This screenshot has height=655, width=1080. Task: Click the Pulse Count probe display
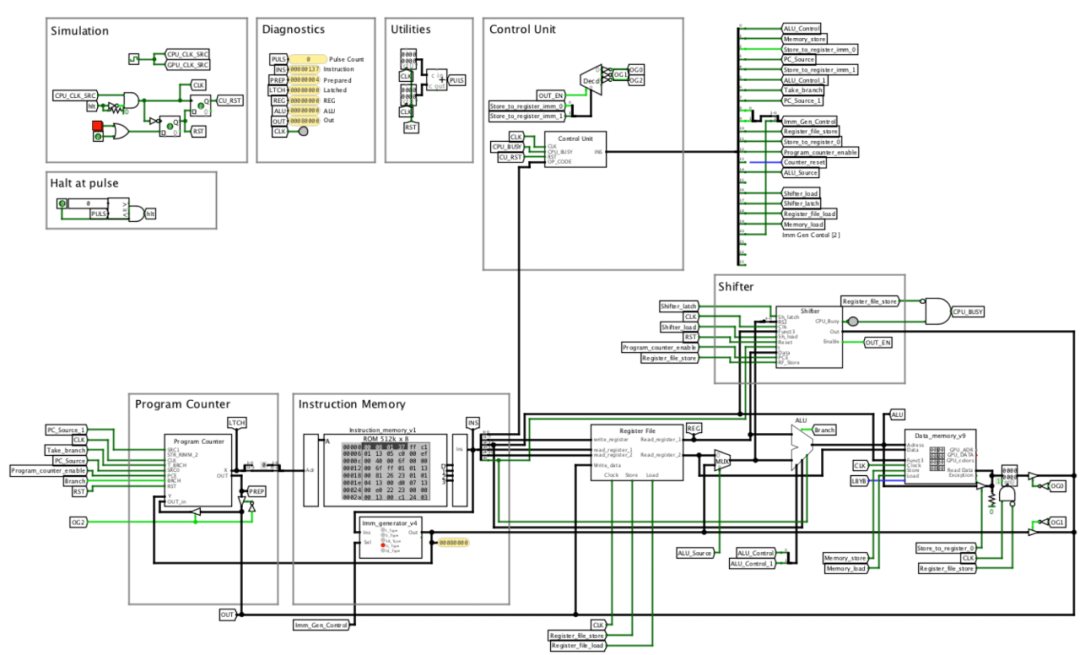tap(308, 59)
